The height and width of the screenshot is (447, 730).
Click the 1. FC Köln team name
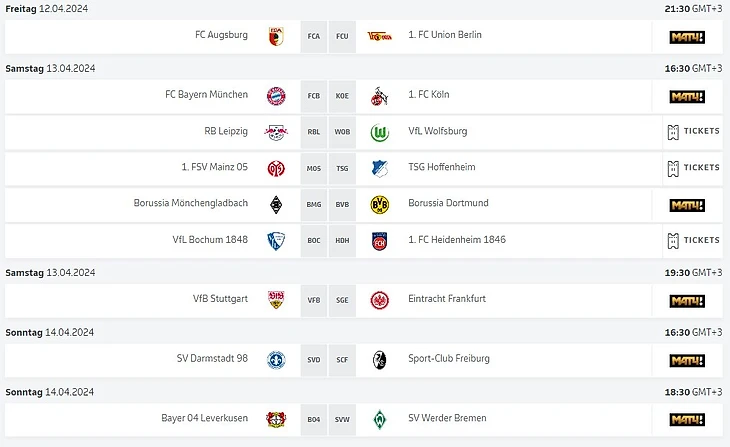[x=431, y=95]
